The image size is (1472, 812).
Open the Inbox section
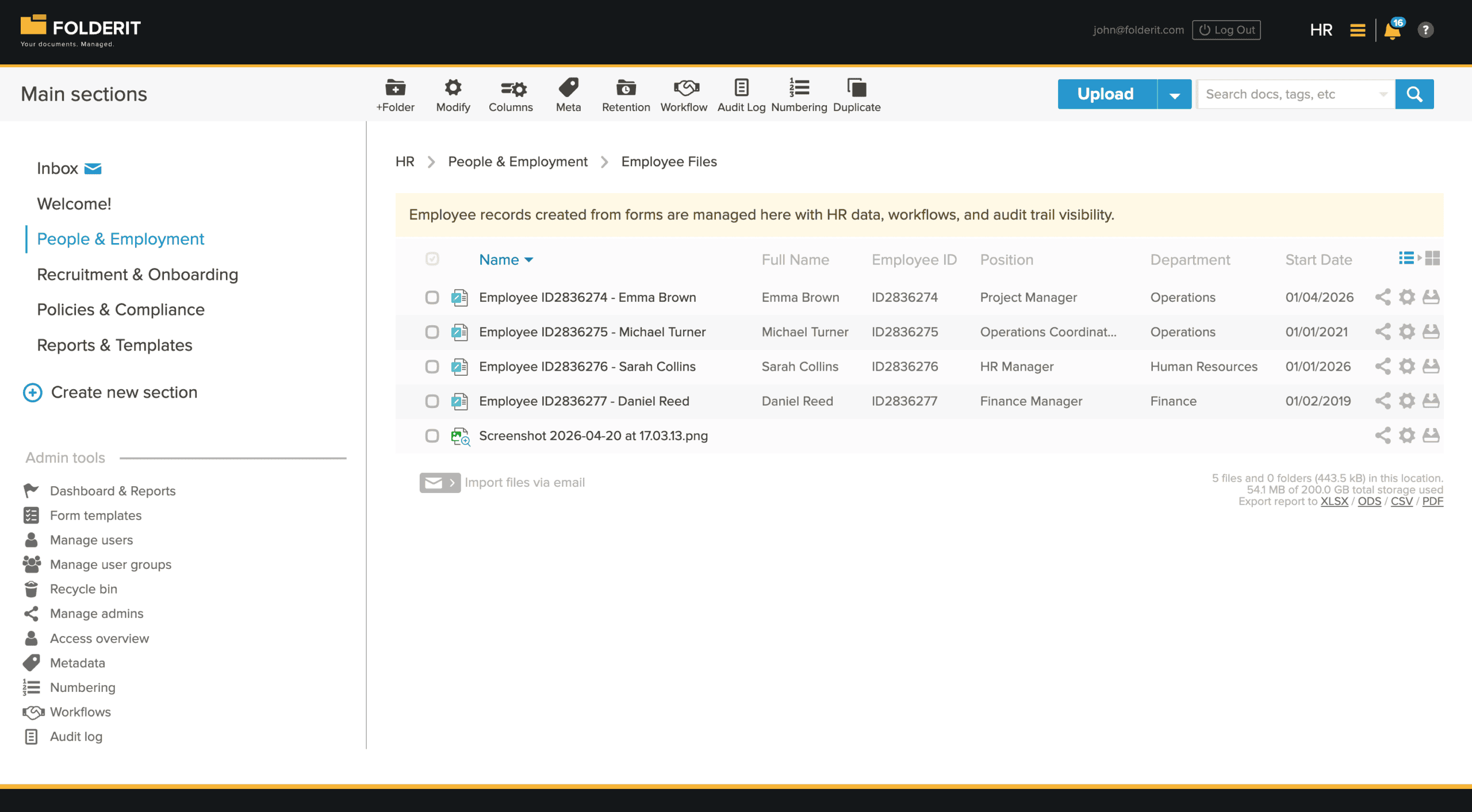pos(57,168)
